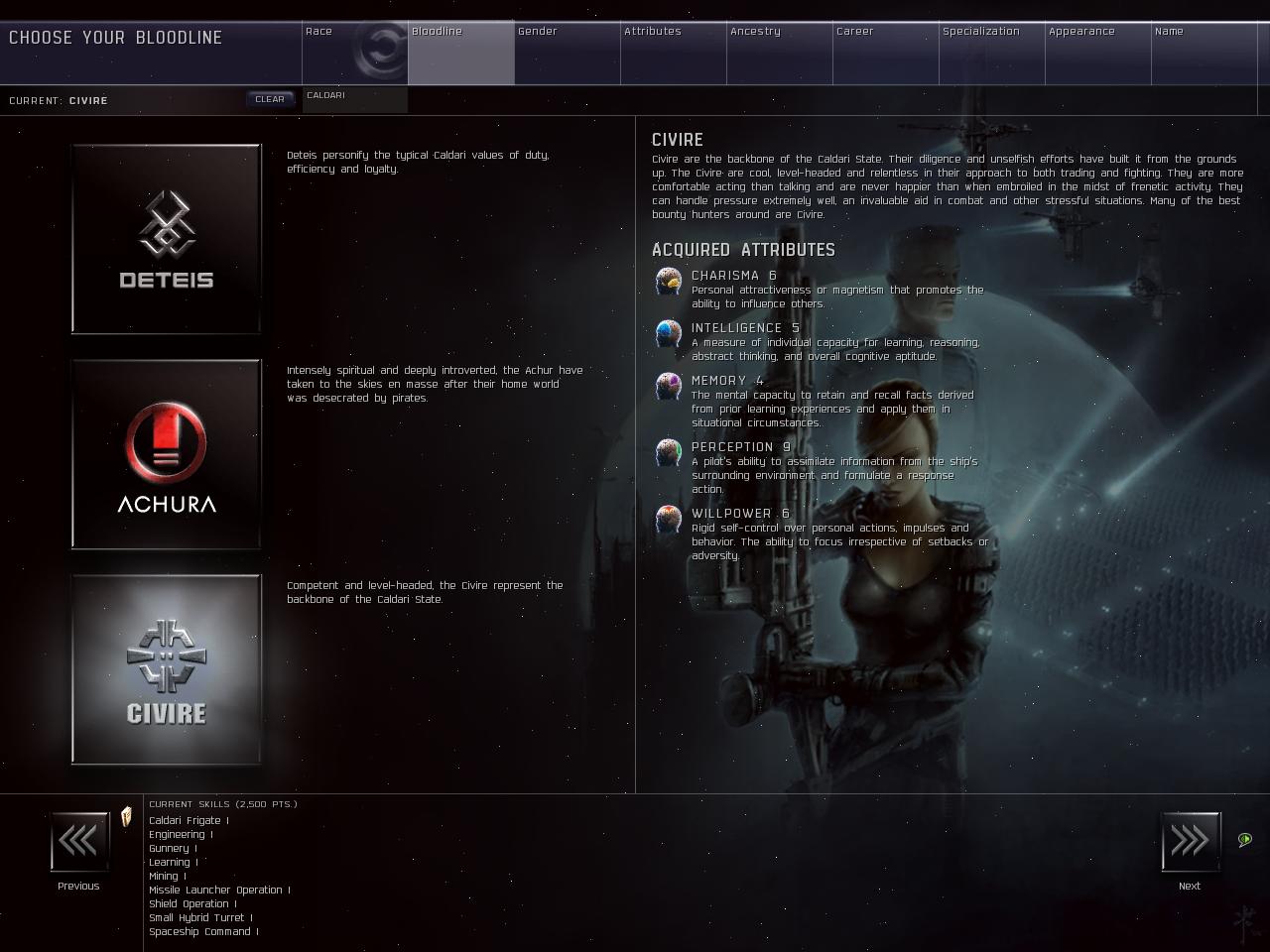Click the Civire heading in details panel
Image resolution: width=1270 pixels, height=952 pixels.
678,140
